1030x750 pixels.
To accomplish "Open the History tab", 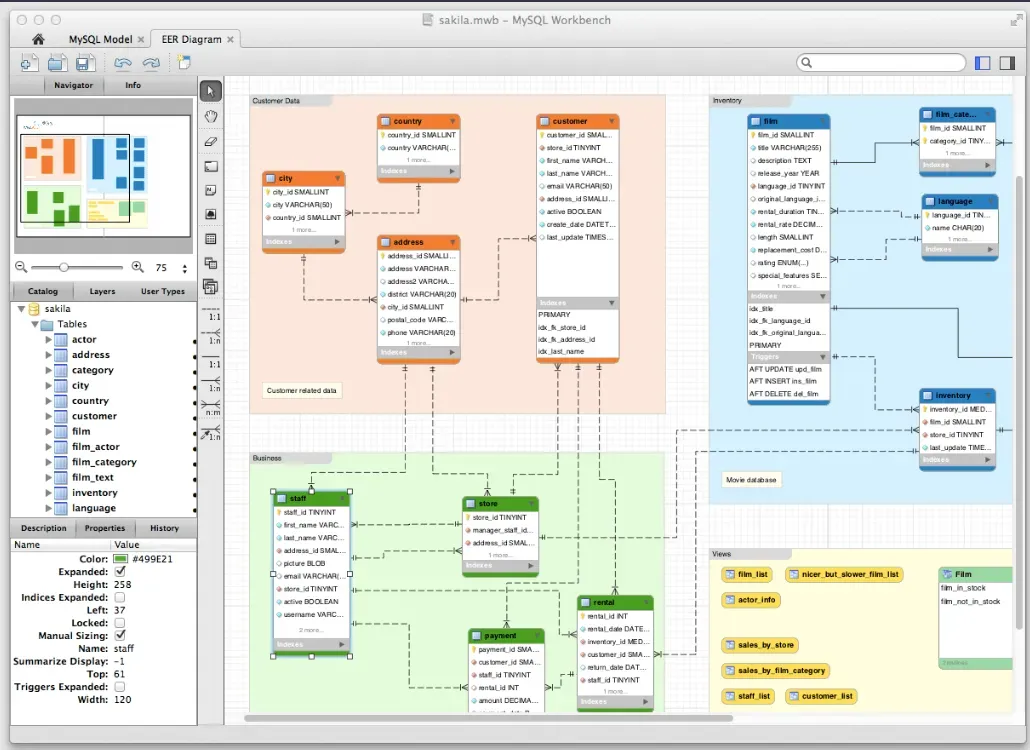I will (164, 528).
